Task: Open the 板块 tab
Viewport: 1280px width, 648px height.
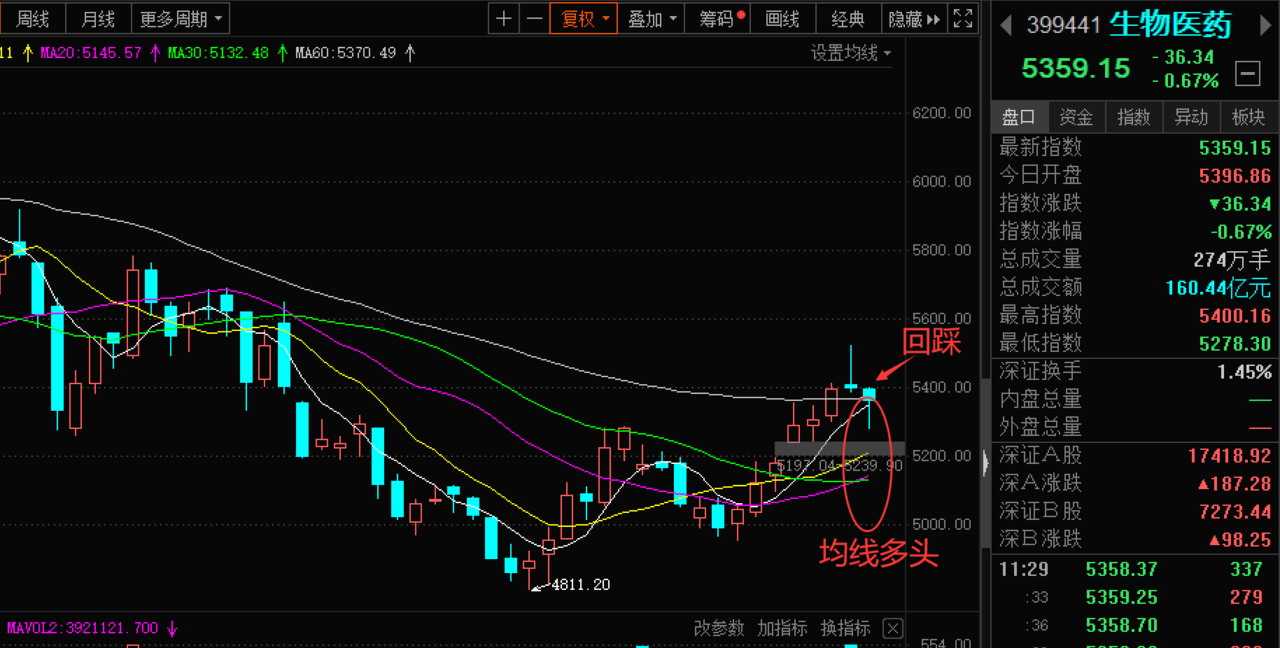Action: (x=1249, y=117)
